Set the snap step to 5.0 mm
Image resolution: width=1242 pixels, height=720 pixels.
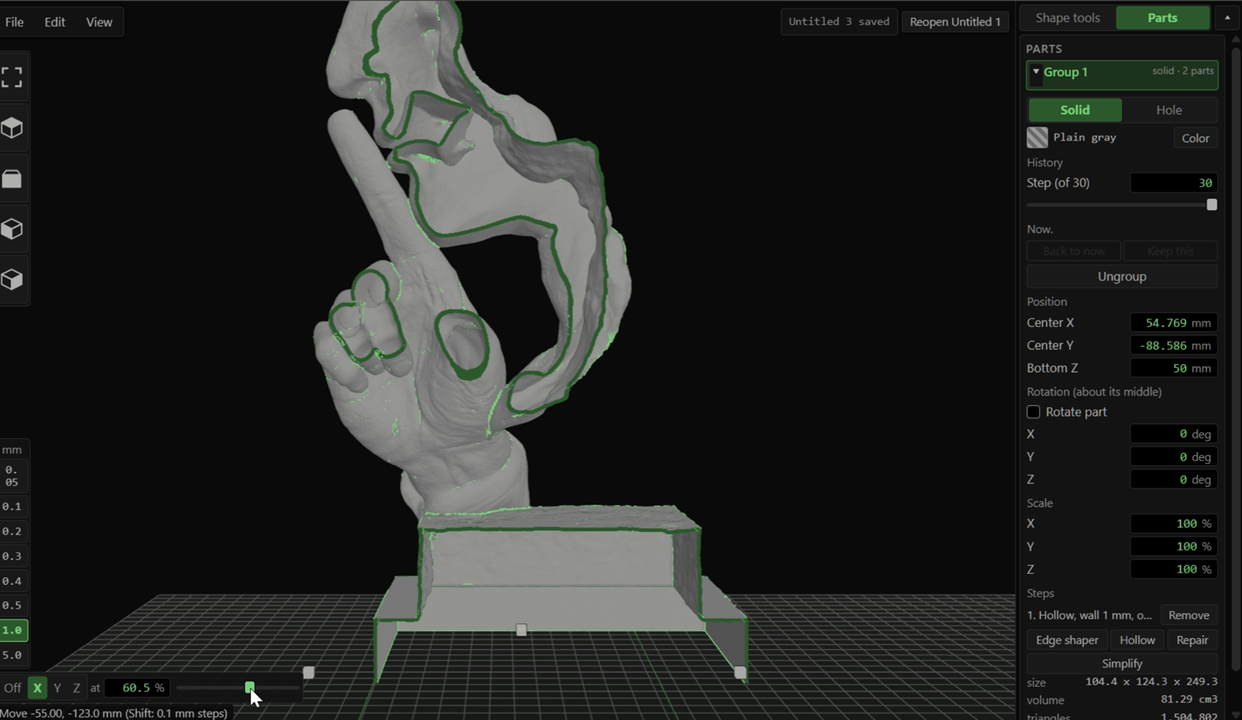coord(12,655)
